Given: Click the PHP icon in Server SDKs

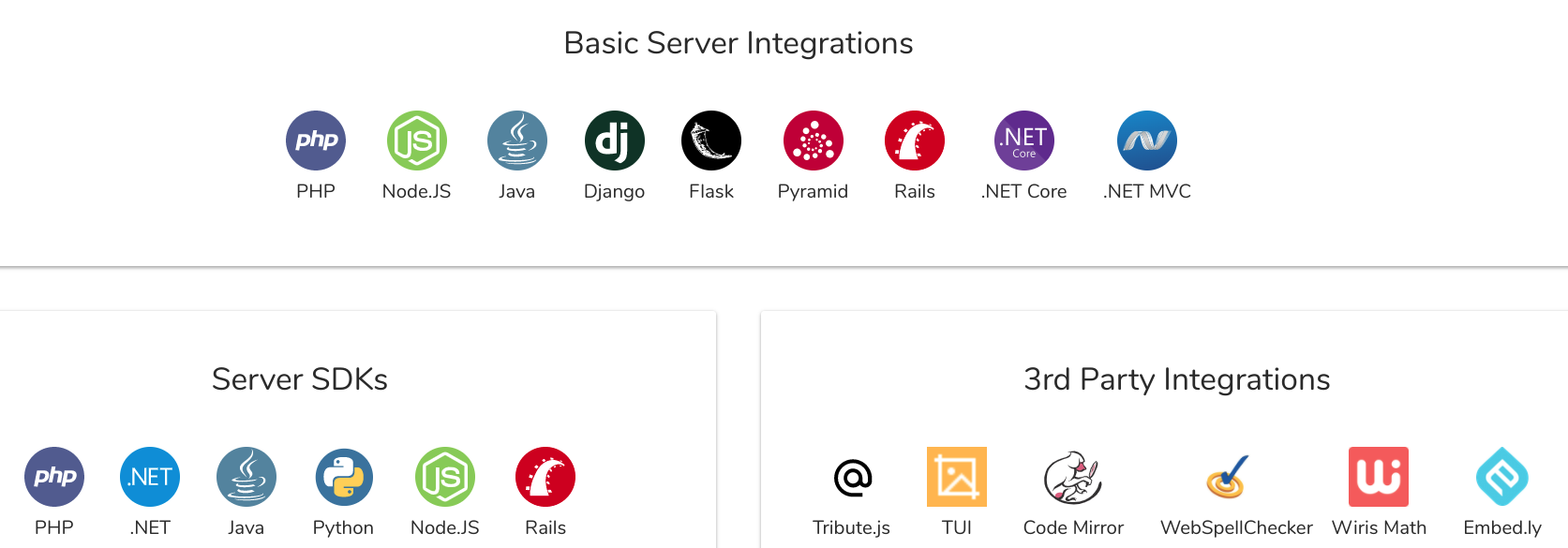Looking at the screenshot, I should click(x=54, y=477).
